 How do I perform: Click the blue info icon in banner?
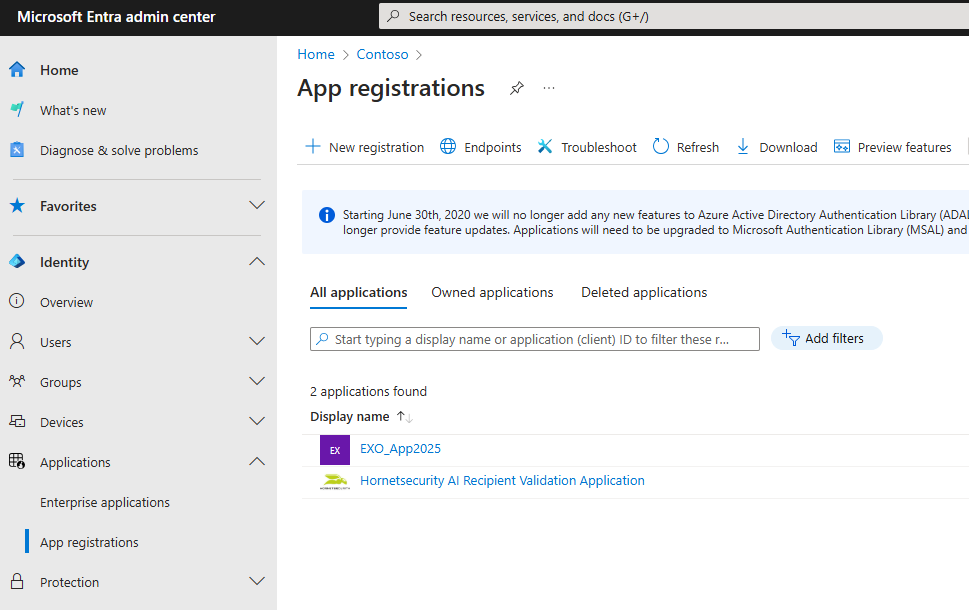[327, 215]
